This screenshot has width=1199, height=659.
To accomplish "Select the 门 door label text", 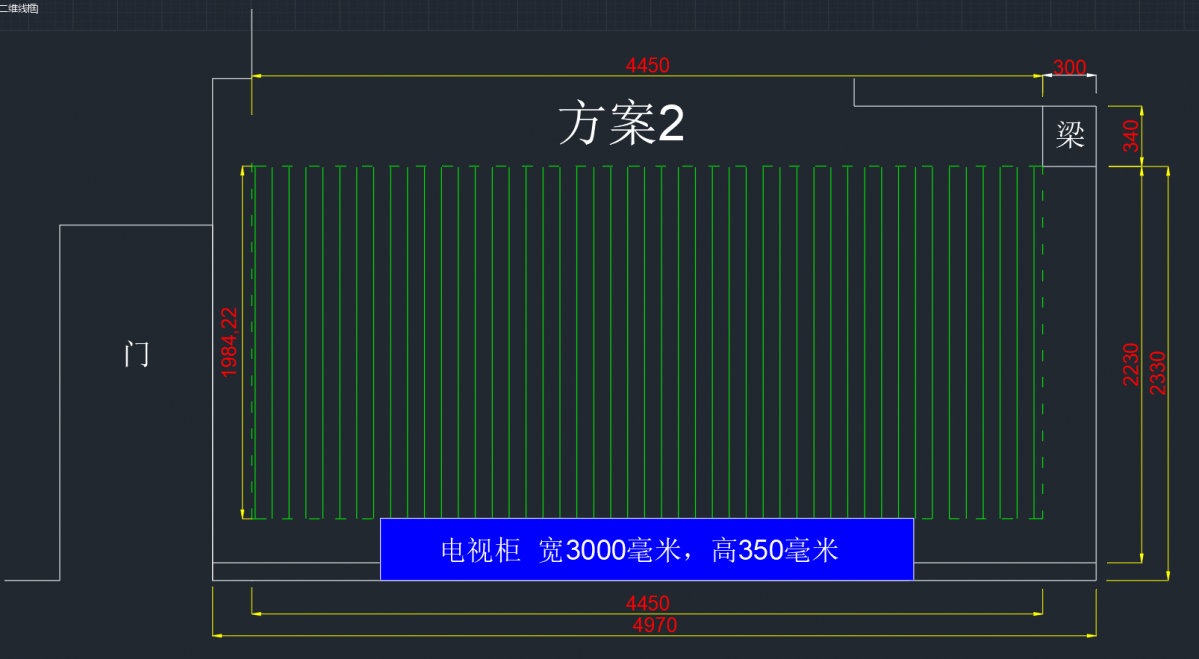I will click(x=137, y=353).
